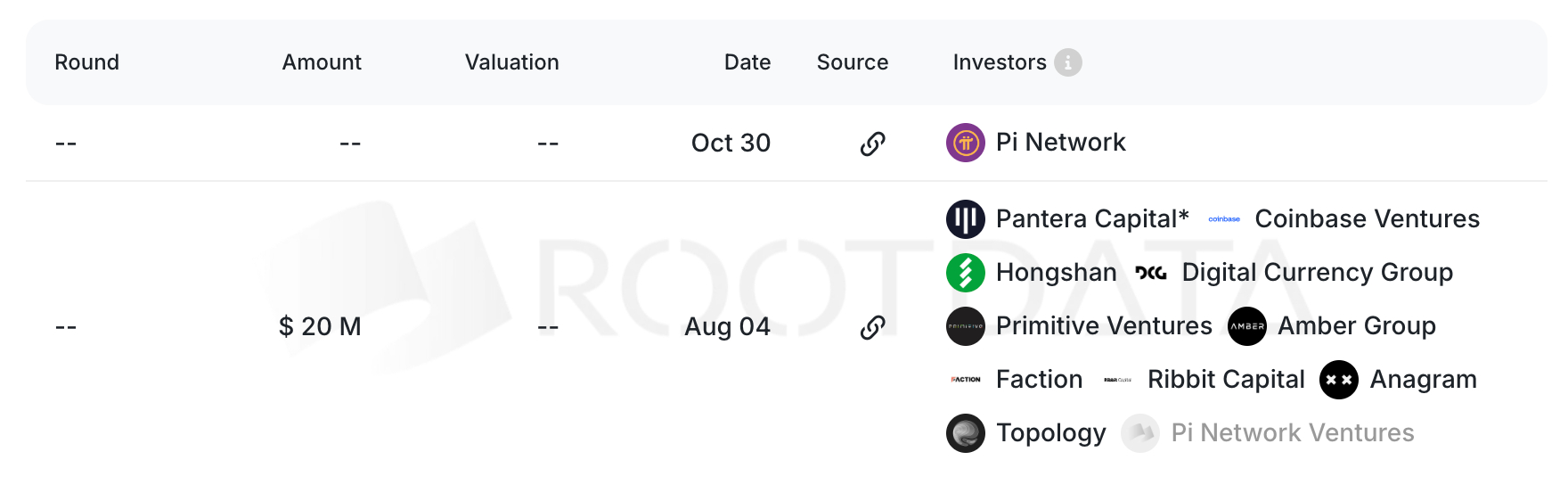Click the Hongshan green logo
The height and width of the screenshot is (501, 1568).
click(965, 273)
